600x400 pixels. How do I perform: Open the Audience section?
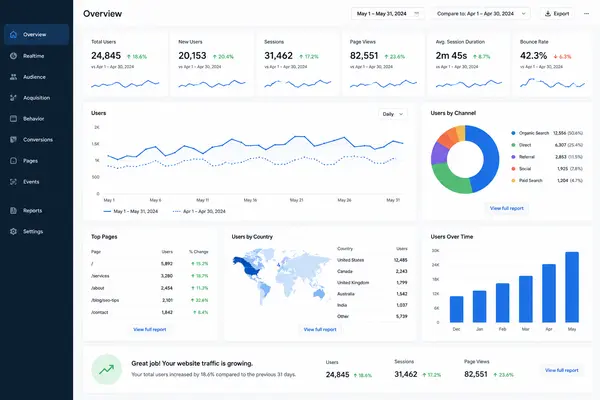pos(37,77)
